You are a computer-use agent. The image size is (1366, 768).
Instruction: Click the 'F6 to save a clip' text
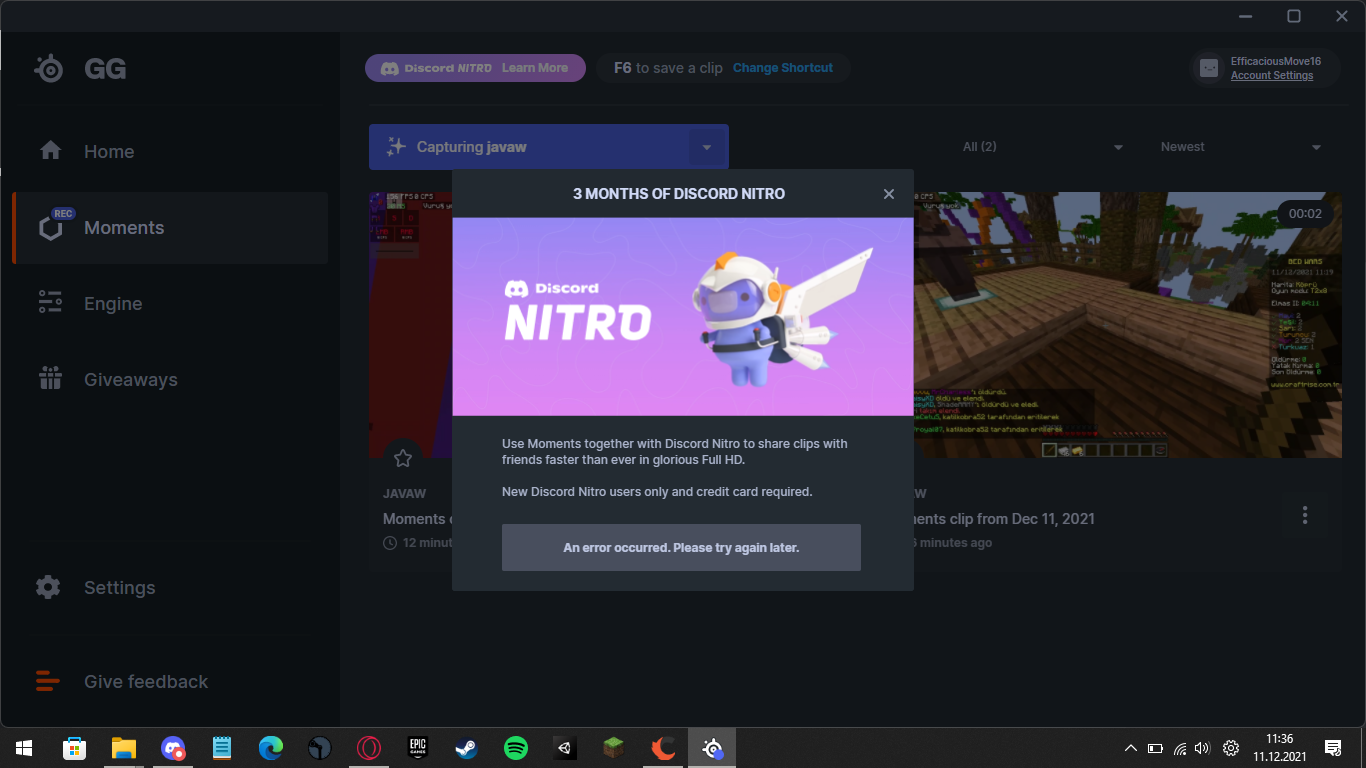pos(668,68)
